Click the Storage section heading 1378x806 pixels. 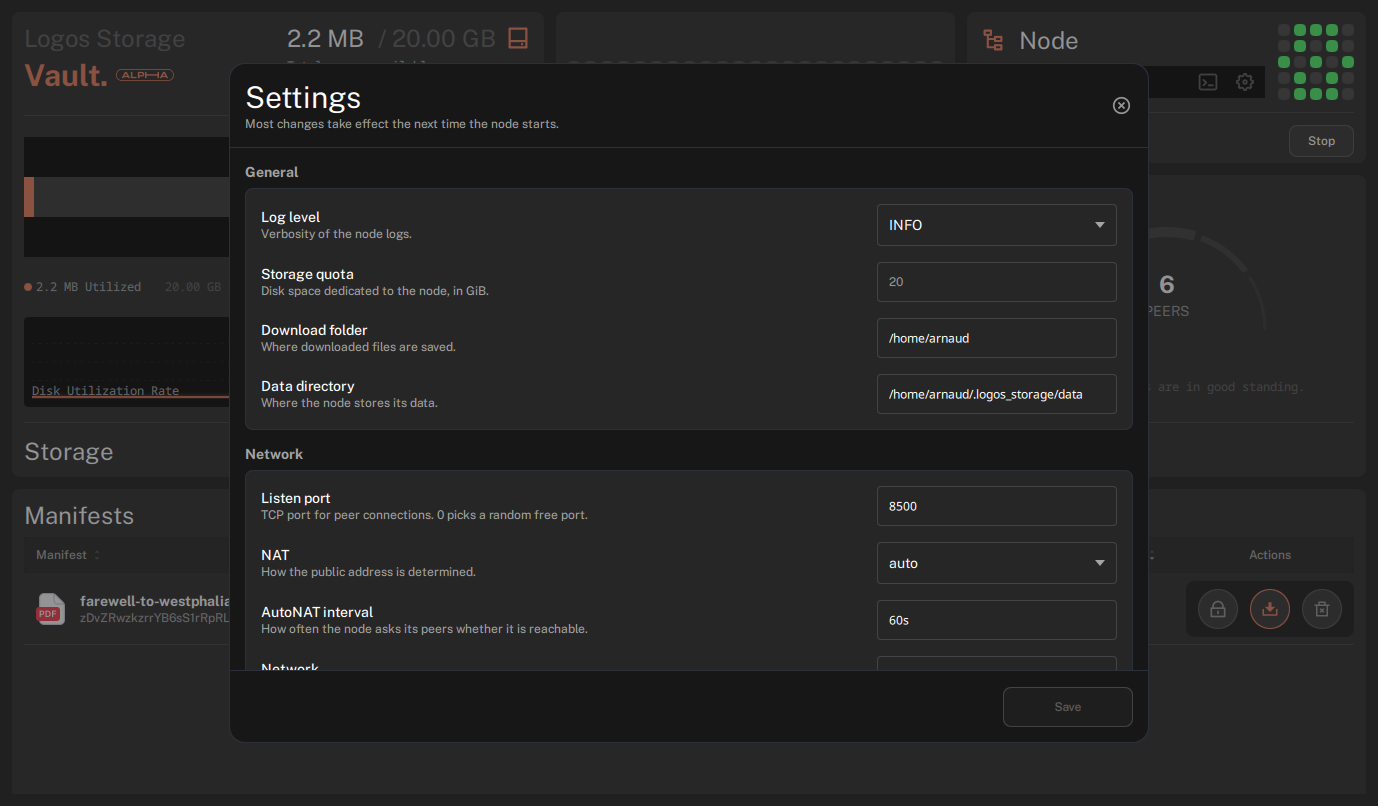pos(69,452)
